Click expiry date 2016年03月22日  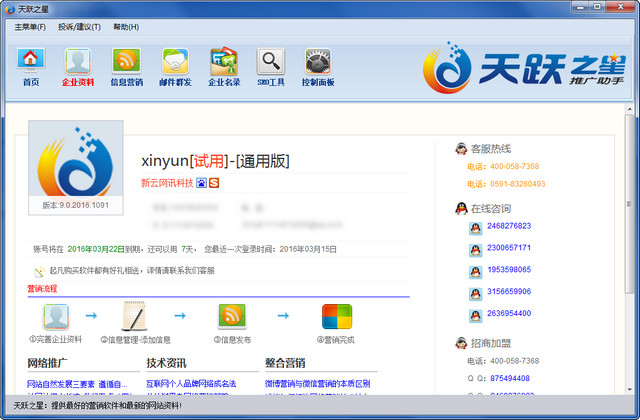coord(96,249)
